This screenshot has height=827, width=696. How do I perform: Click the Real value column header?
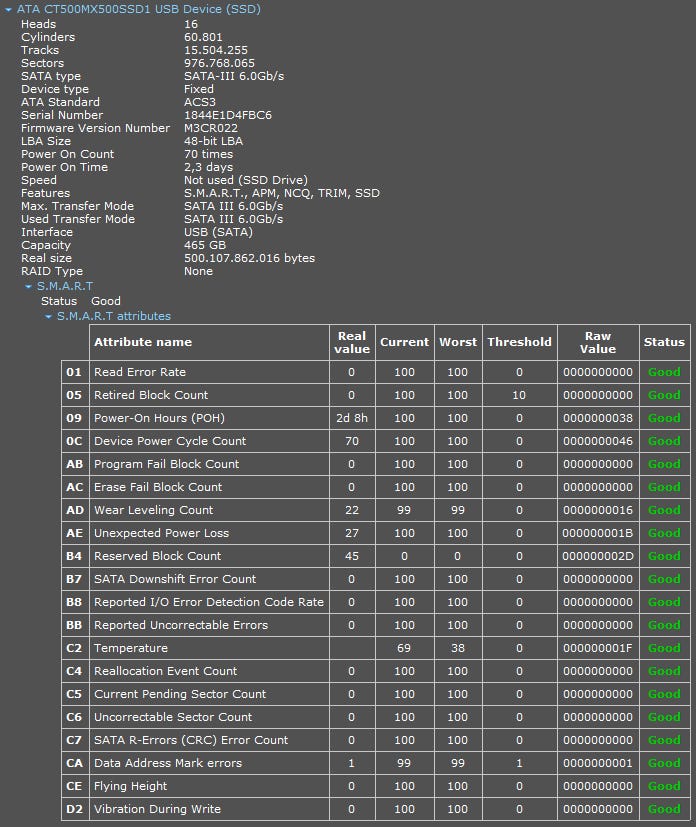tap(352, 342)
